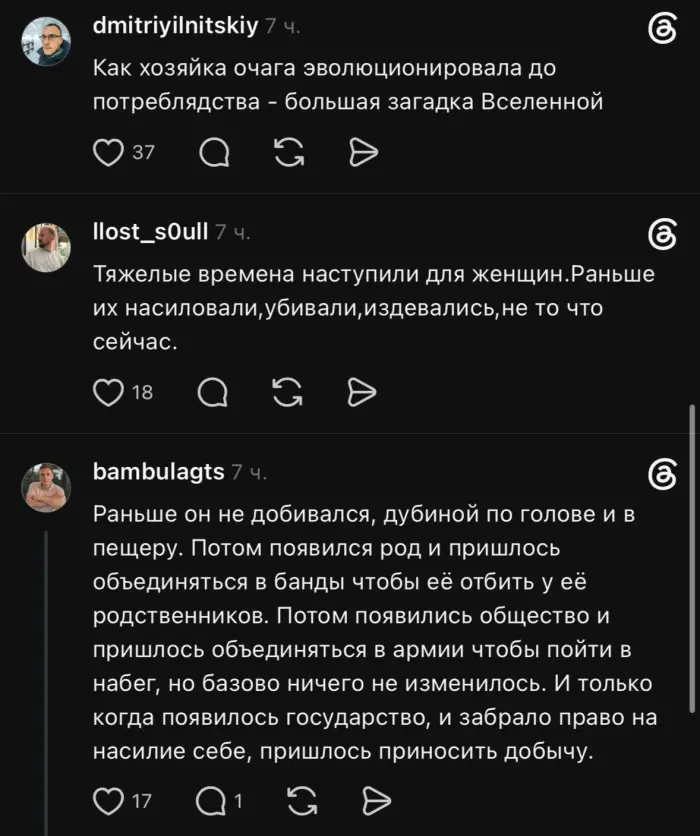The image size is (700, 836).
Task: Share bambulagts's comment with send icon
Action: coord(377,801)
